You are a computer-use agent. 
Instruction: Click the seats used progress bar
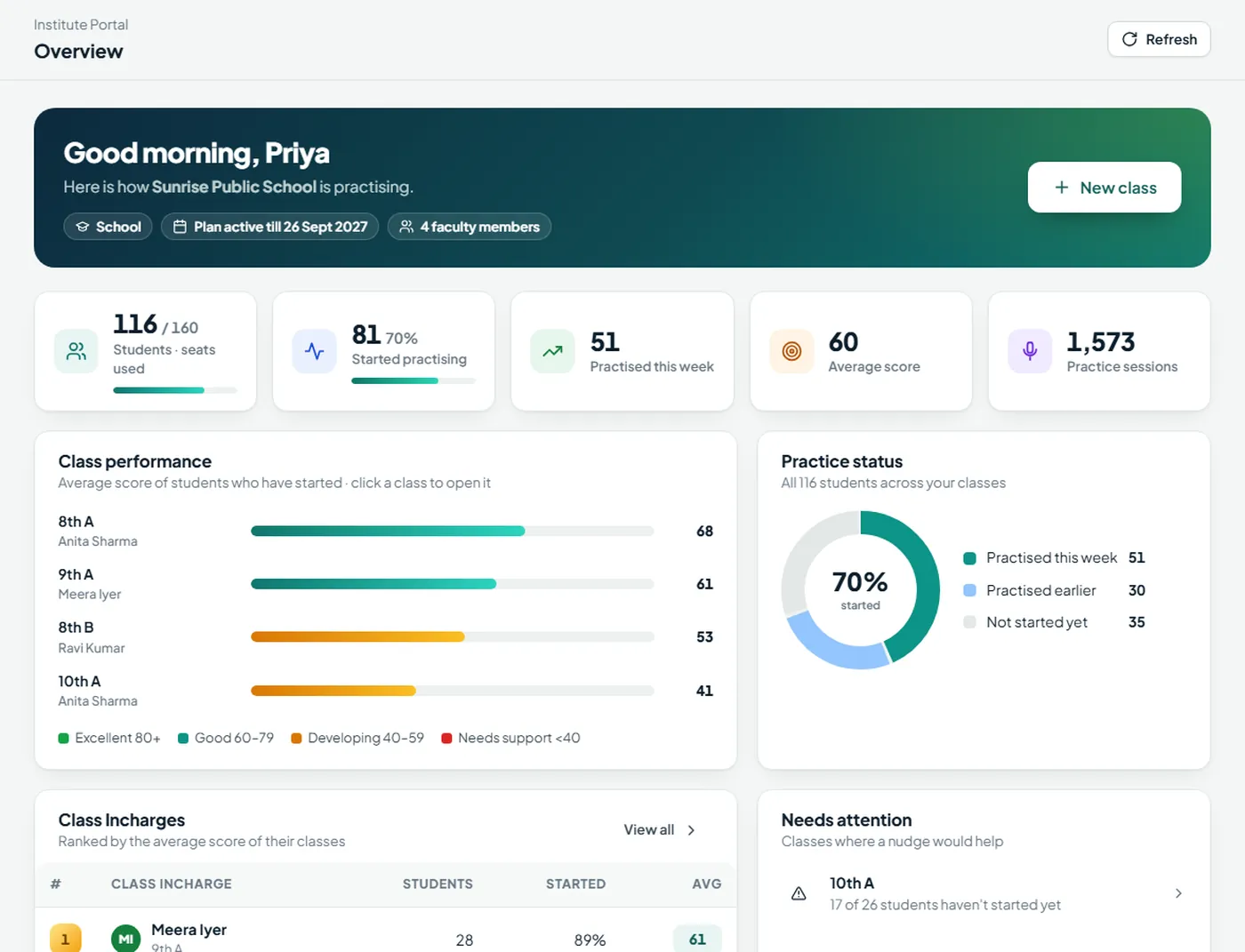coord(175,390)
